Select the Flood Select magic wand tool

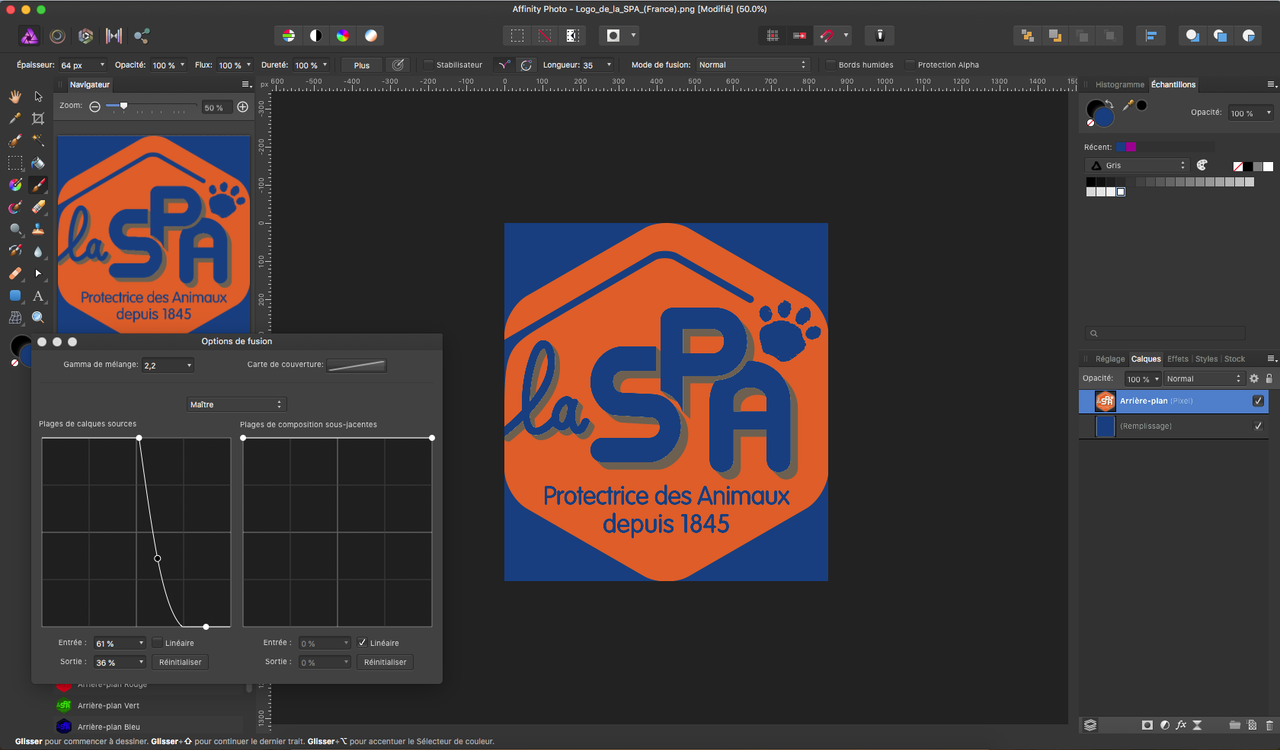(38, 141)
